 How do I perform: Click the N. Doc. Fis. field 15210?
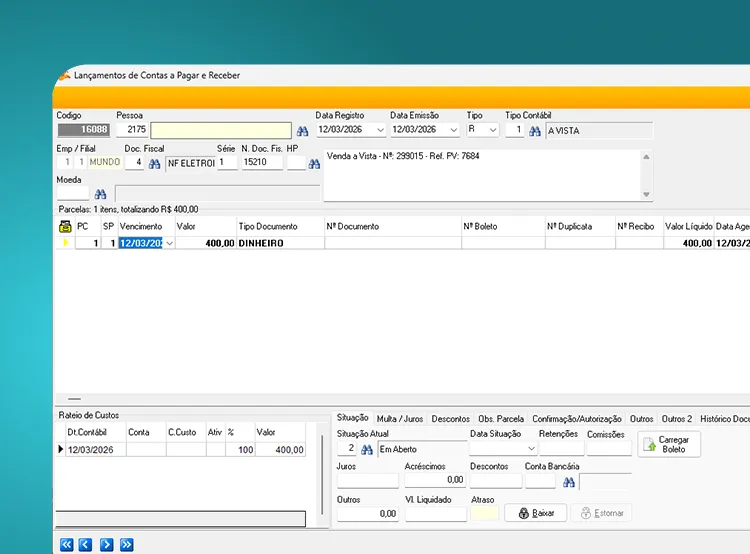(x=262, y=162)
